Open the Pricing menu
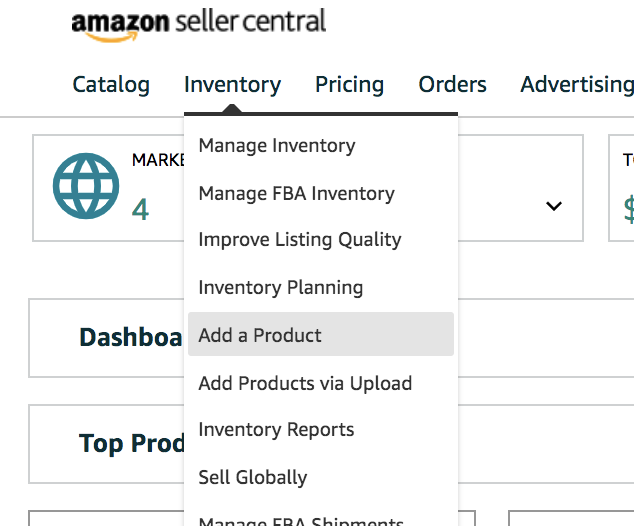 pos(349,85)
